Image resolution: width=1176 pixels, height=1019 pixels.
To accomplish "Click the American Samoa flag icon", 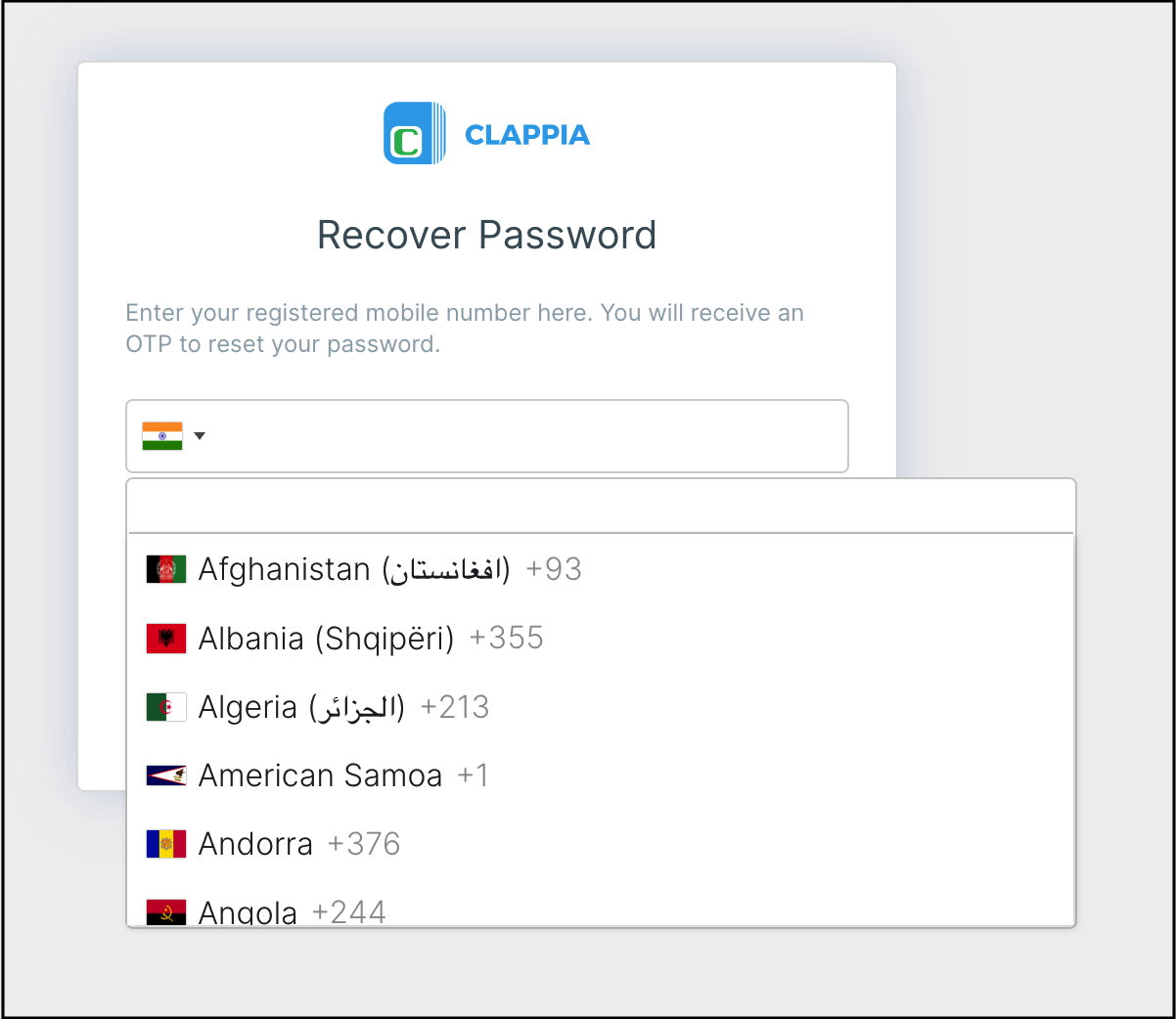I will pyautogui.click(x=165, y=775).
